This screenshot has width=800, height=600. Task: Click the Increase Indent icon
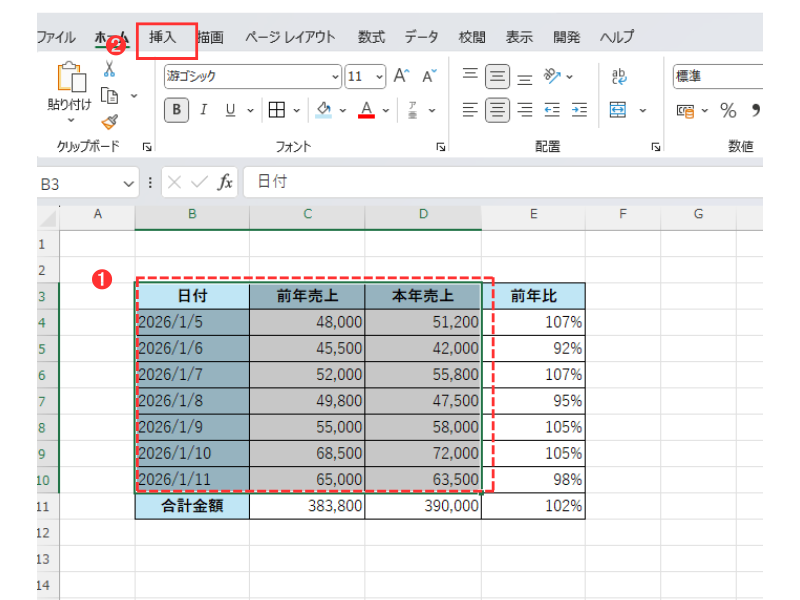(579, 110)
